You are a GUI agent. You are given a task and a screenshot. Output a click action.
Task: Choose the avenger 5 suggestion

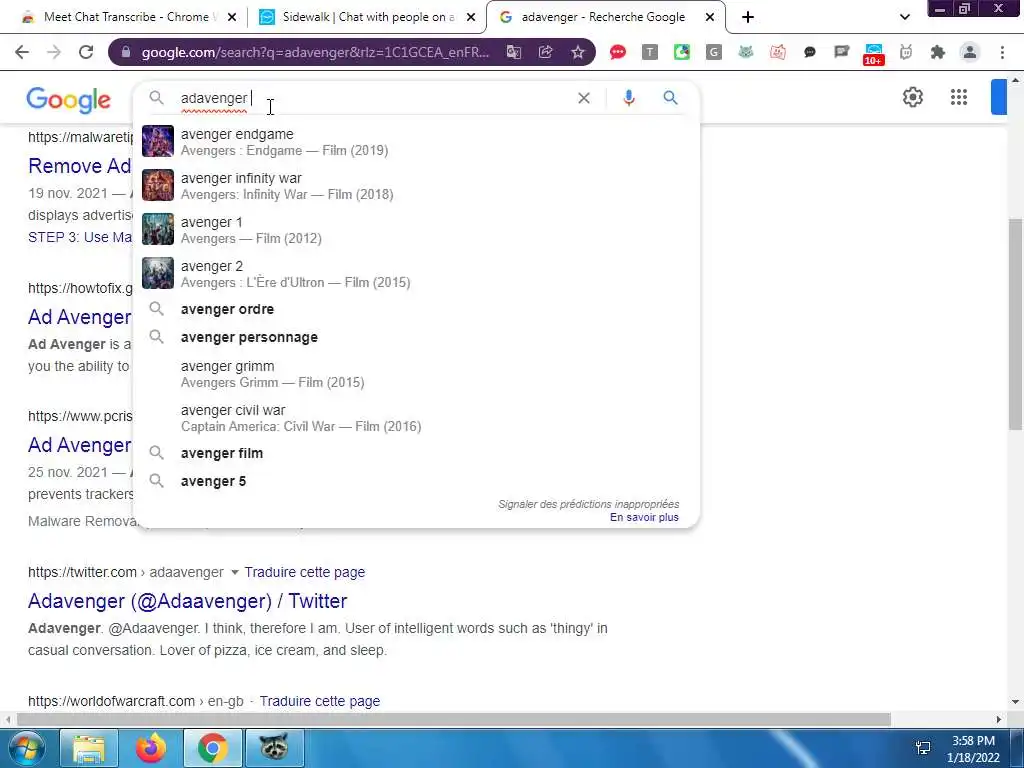pos(416,481)
